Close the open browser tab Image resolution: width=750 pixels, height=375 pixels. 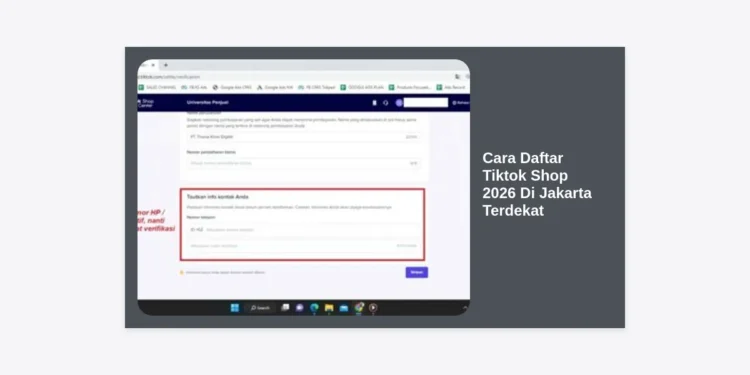pos(153,65)
